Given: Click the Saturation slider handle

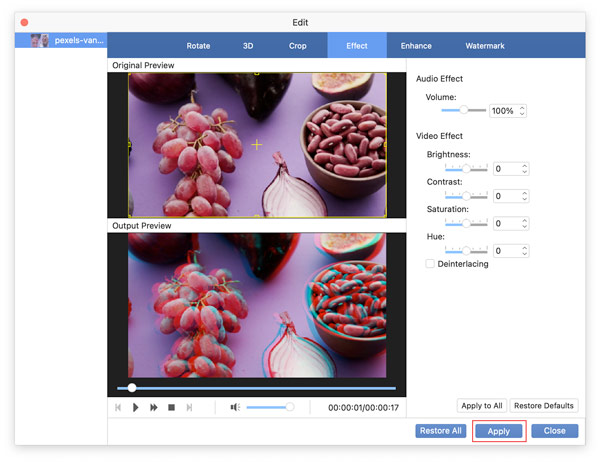Looking at the screenshot, I should click(x=465, y=224).
